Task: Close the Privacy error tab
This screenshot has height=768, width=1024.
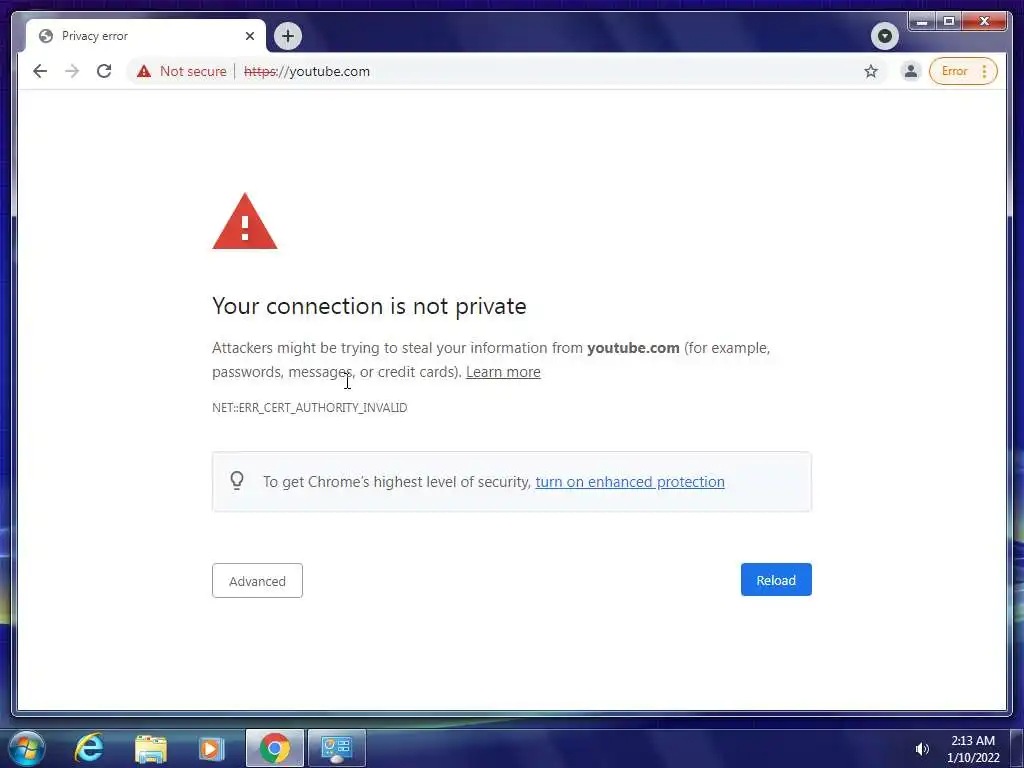Action: click(x=249, y=36)
